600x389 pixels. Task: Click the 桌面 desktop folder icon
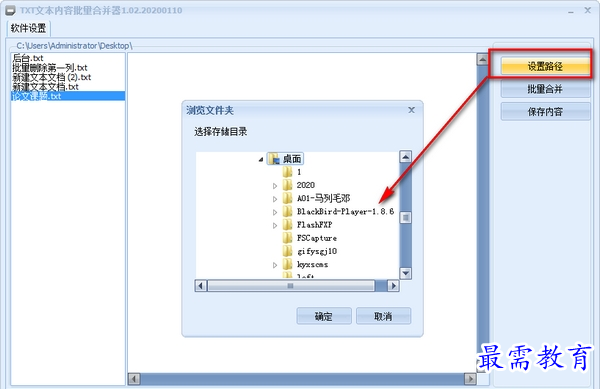pyautogui.click(x=274, y=159)
